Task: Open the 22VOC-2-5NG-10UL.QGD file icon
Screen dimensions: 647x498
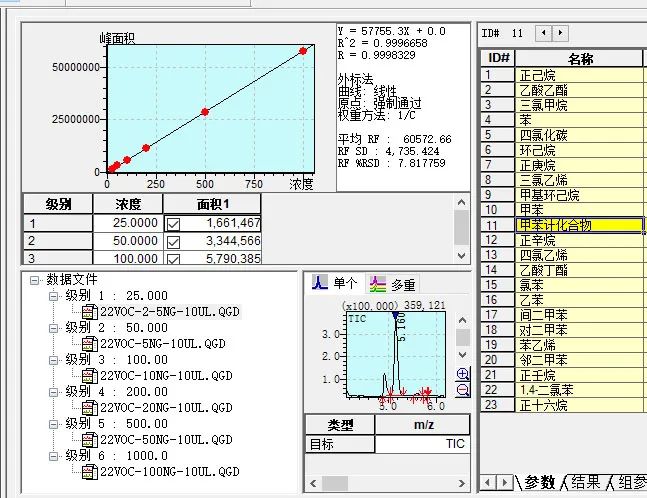Action: (x=88, y=312)
